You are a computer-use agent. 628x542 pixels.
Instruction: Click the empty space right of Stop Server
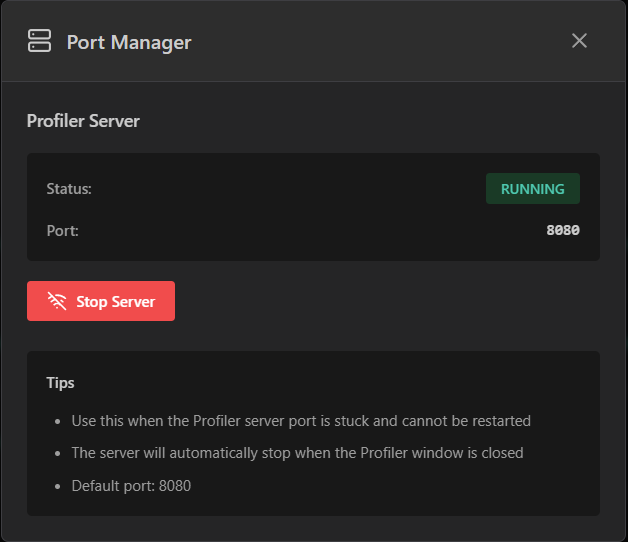point(390,301)
